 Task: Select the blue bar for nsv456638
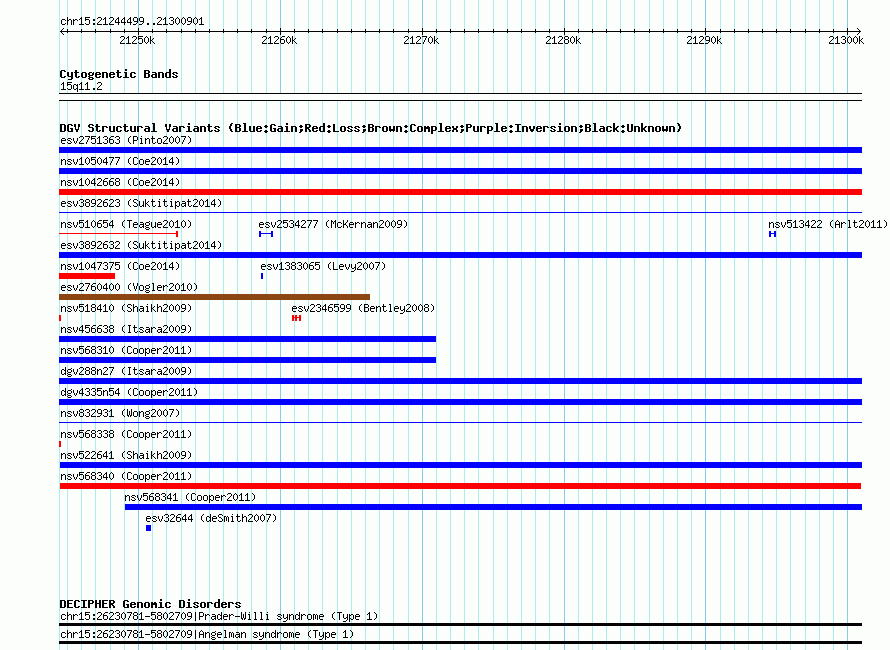coord(247,339)
